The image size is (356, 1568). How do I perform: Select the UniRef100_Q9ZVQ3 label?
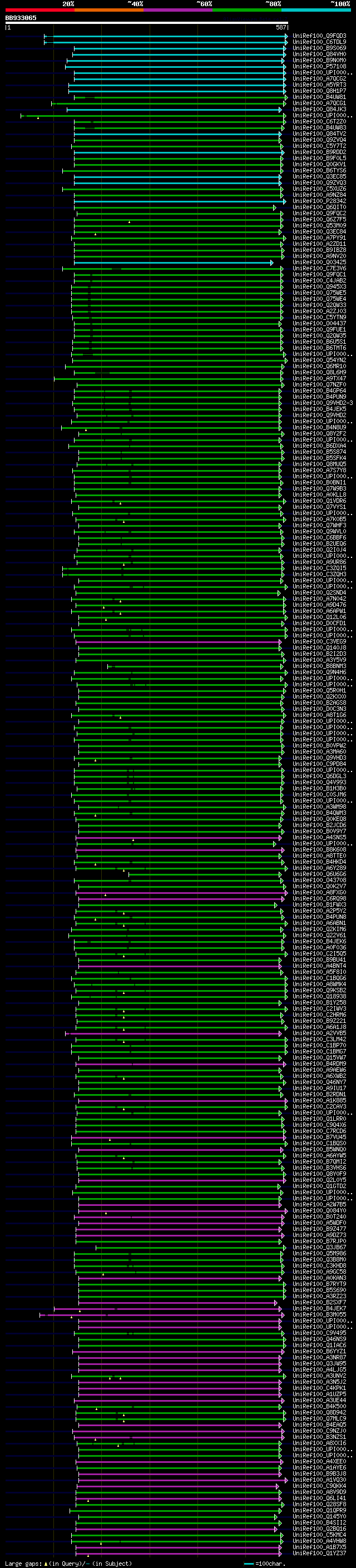click(319, 182)
